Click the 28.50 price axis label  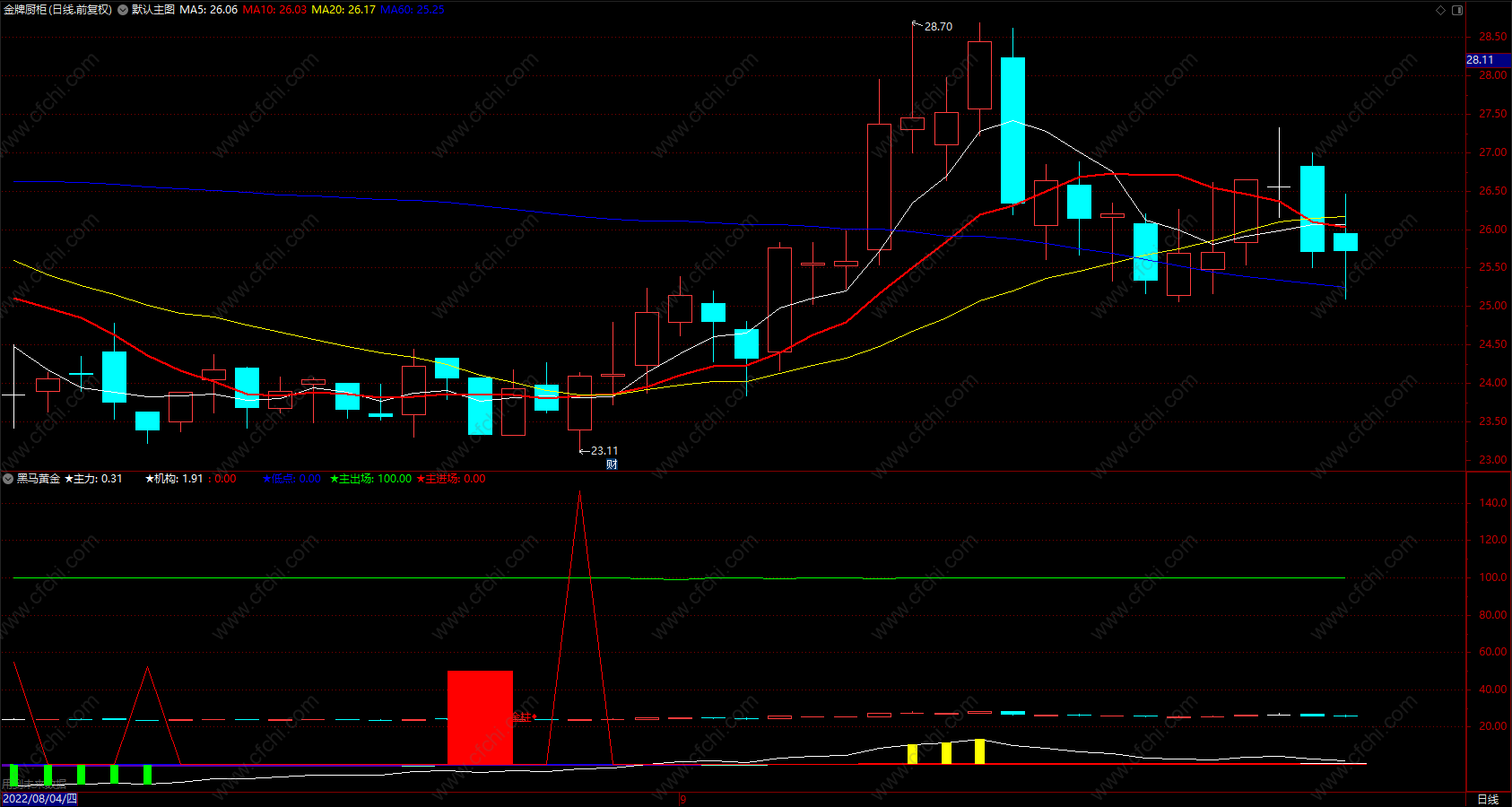(x=1492, y=37)
